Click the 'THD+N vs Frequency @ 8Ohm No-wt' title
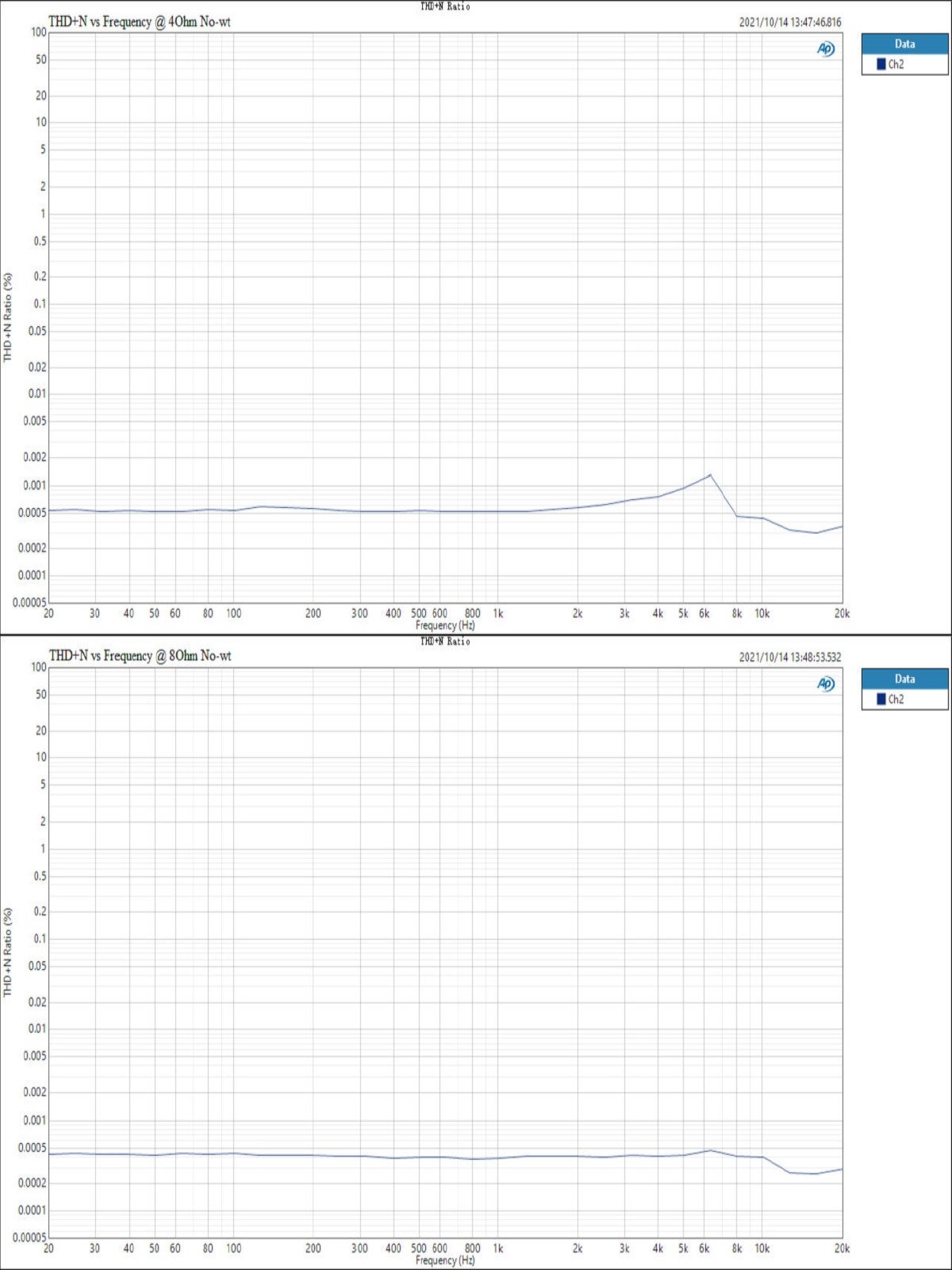The height and width of the screenshot is (1270, 952). click(x=140, y=656)
